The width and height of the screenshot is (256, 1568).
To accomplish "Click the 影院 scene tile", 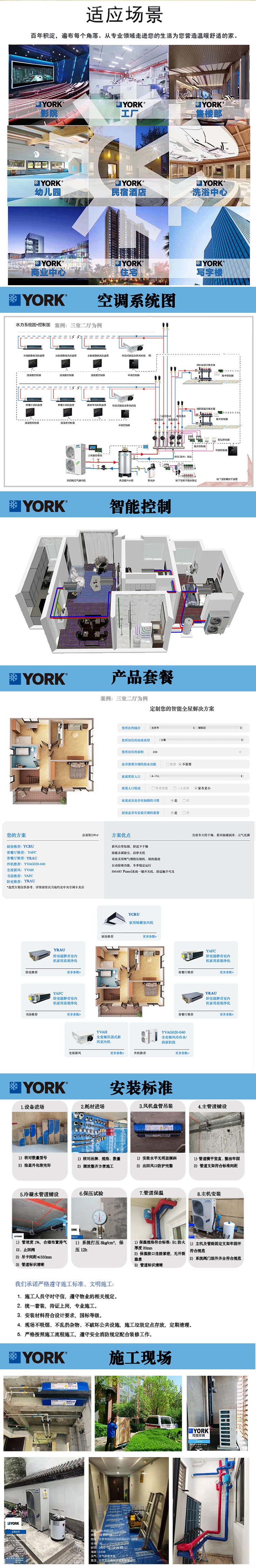I will click(x=48, y=85).
